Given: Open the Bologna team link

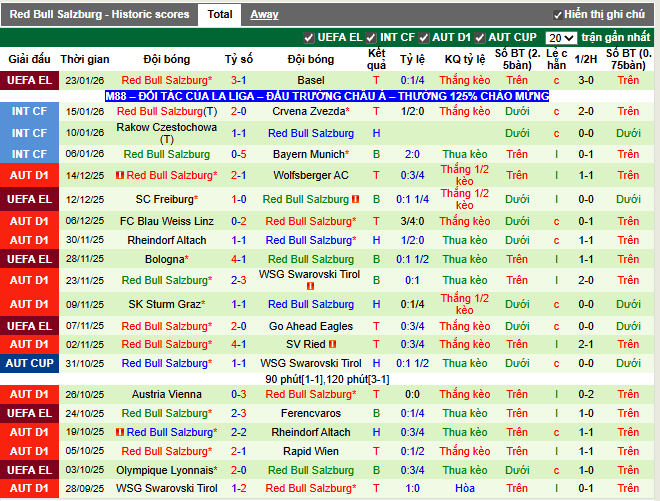Looking at the screenshot, I should pyautogui.click(x=167, y=259).
